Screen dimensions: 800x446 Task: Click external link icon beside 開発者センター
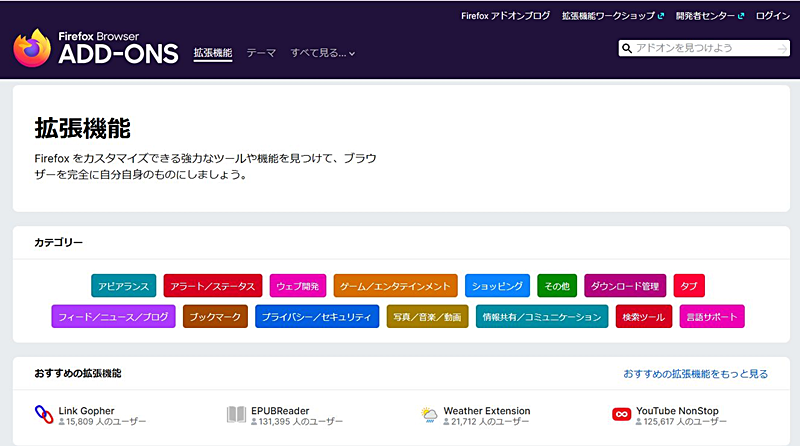pyautogui.click(x=741, y=16)
